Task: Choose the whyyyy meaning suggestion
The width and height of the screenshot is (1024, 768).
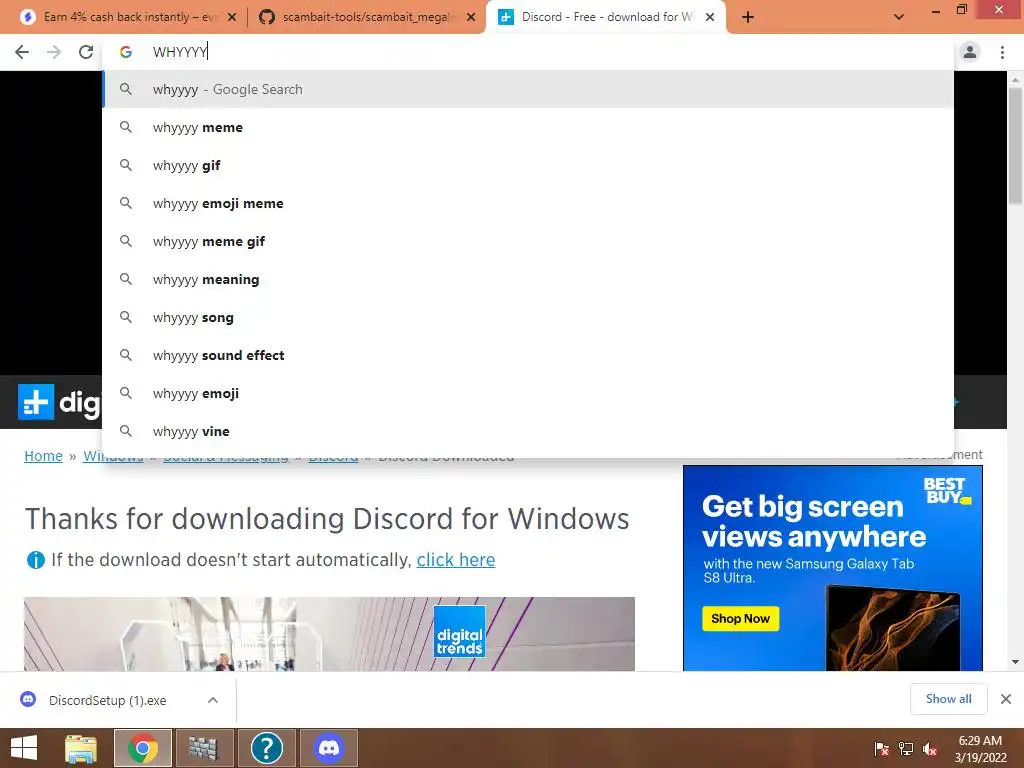Action: point(528,279)
